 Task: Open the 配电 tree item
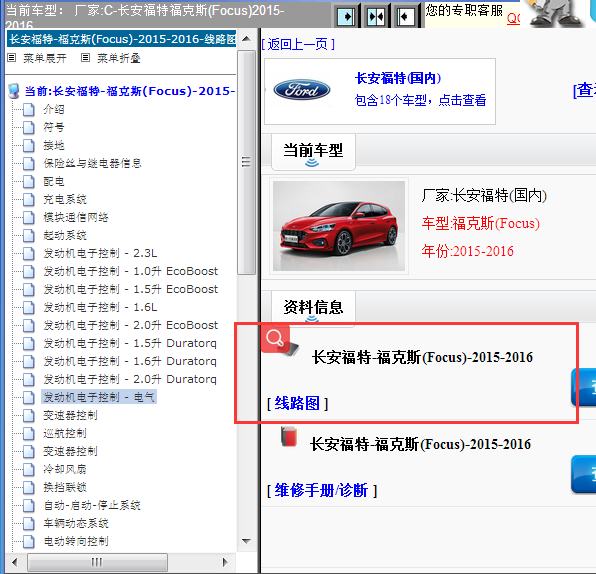tap(54, 181)
